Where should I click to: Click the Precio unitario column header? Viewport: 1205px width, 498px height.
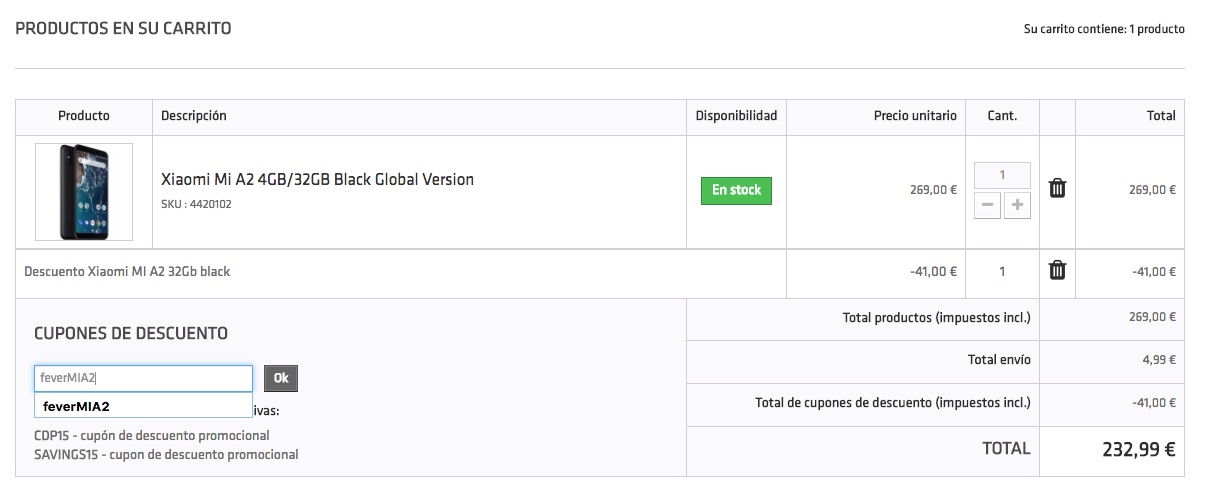coord(915,116)
